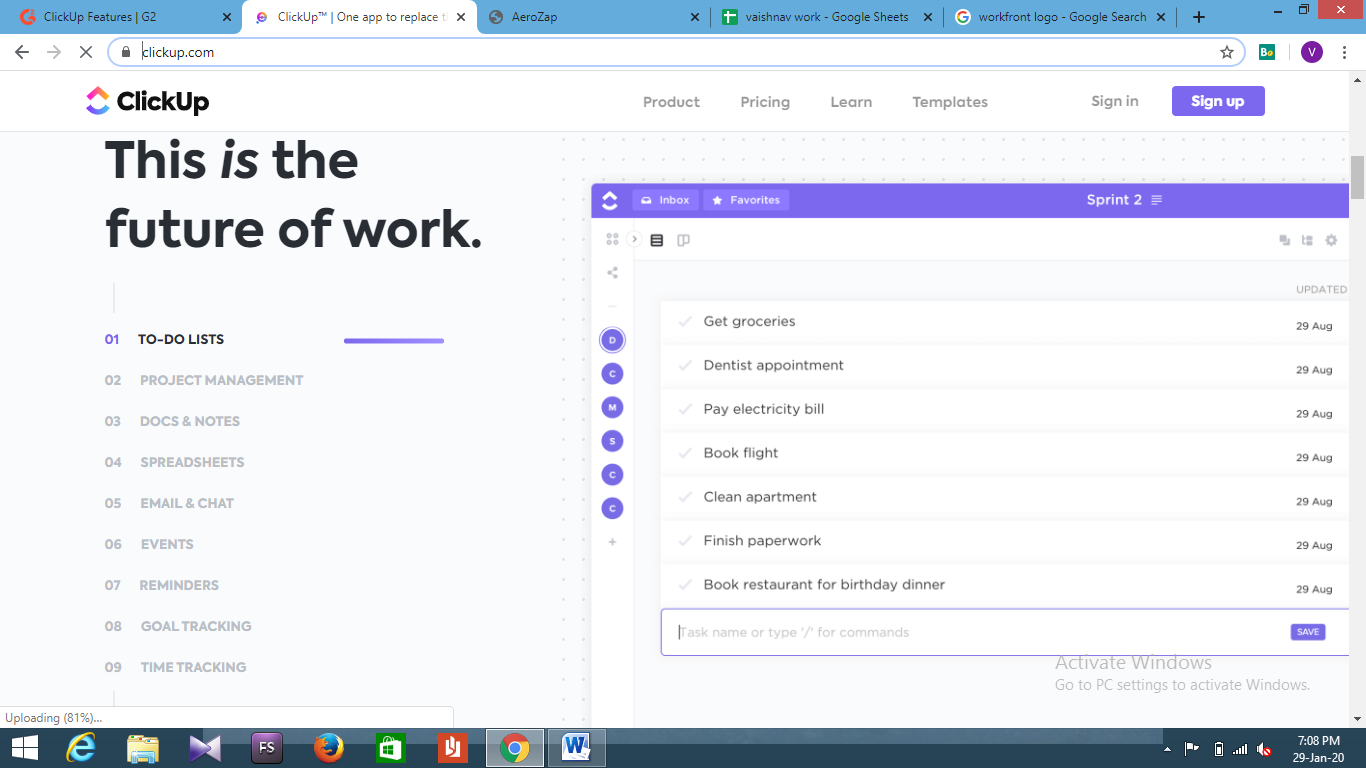Click the 'D' avatar circle in the sidebar
This screenshot has width=1366, height=768.
(x=612, y=340)
